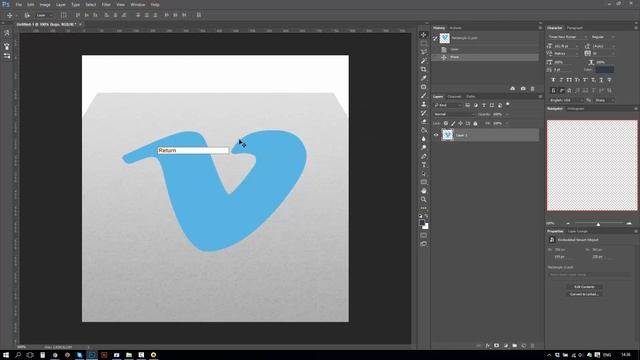Viewport: 640px width, 360px height.
Task: Create new document from current history state
Action: click(x=513, y=89)
